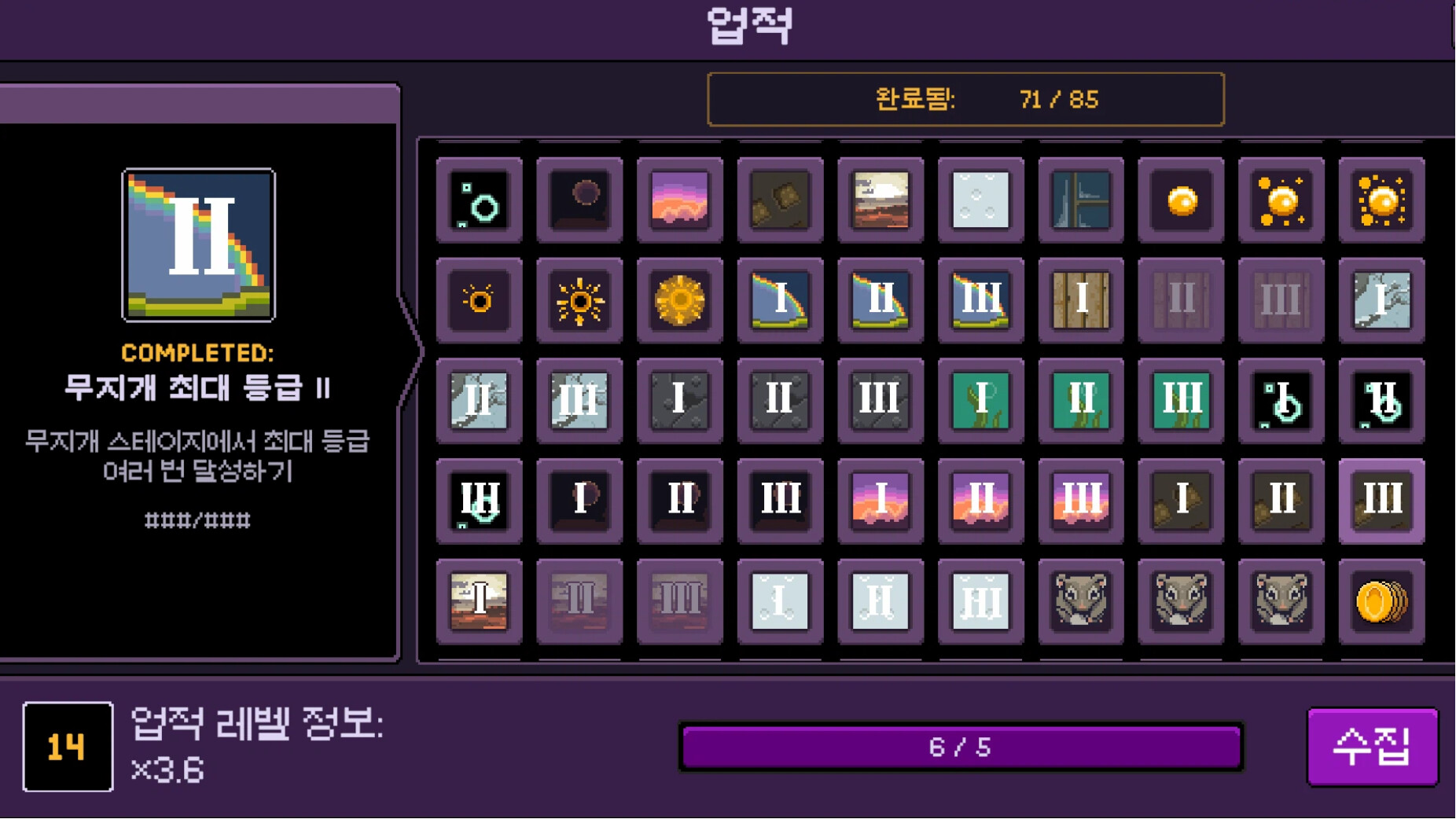Click the 6 / 5 progress bar
Image resolution: width=1456 pixels, height=819 pixels.
pos(960,747)
